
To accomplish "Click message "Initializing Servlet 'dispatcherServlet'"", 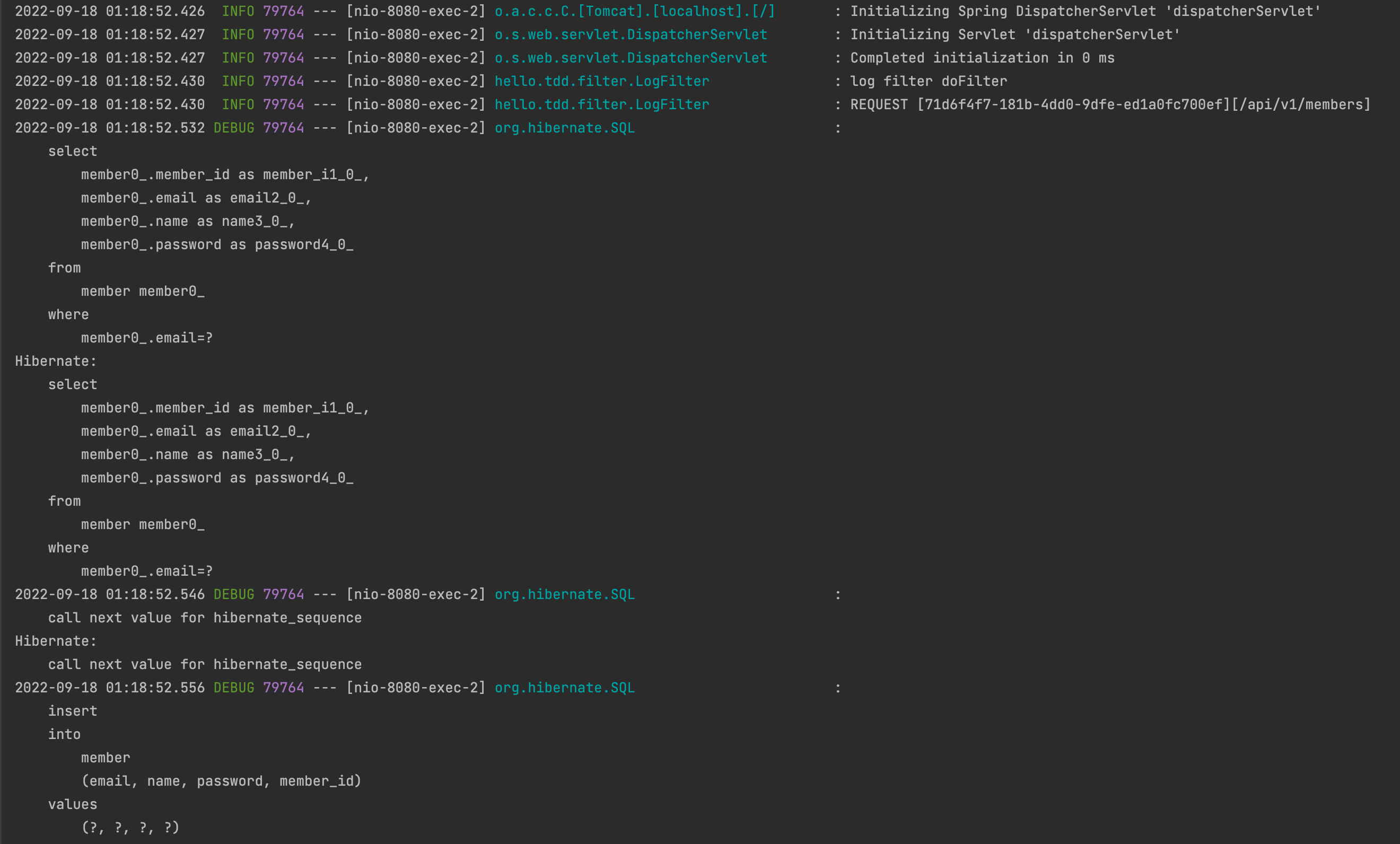I will point(1015,34).
